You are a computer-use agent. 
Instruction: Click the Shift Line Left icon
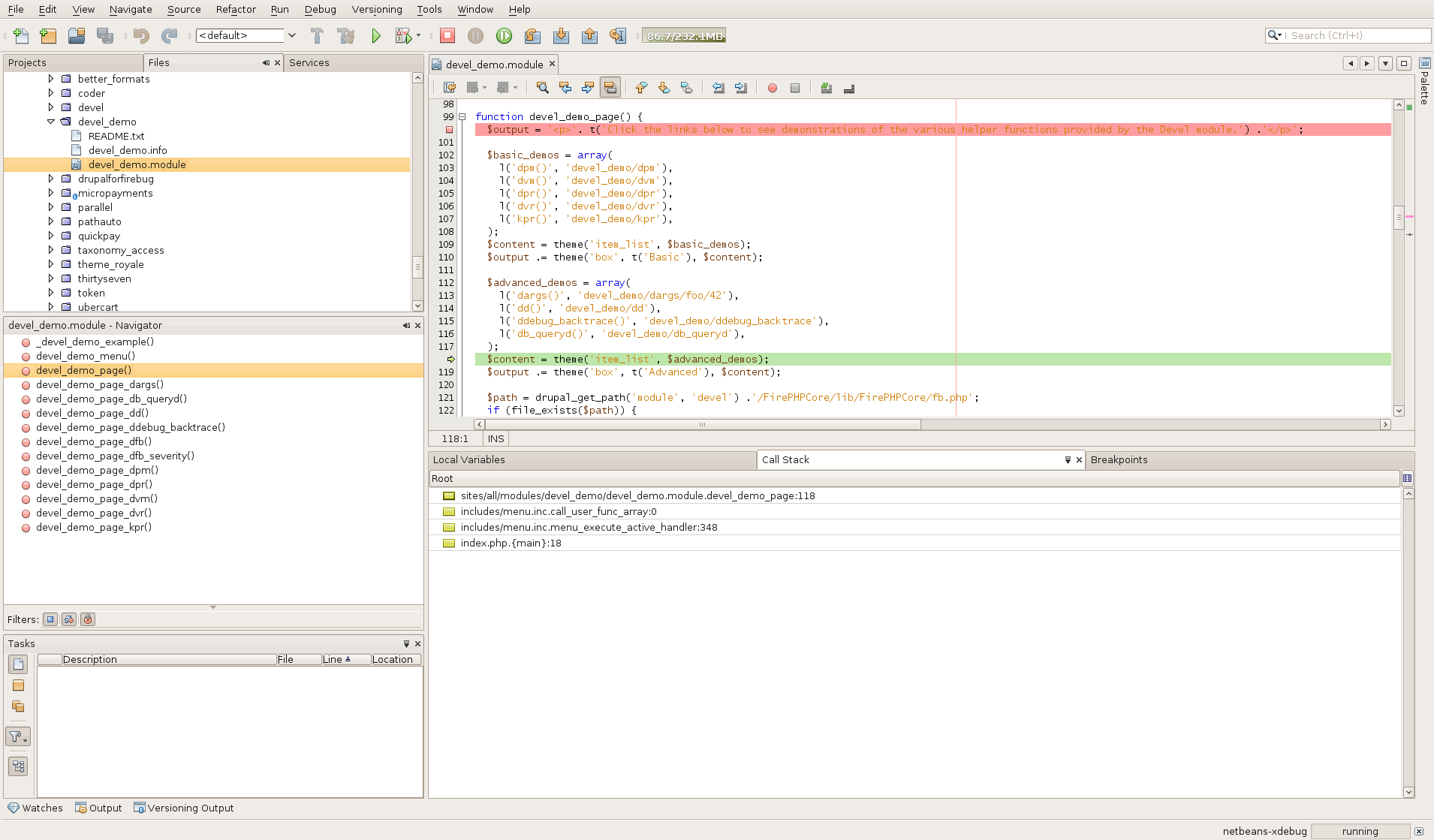[x=719, y=88]
